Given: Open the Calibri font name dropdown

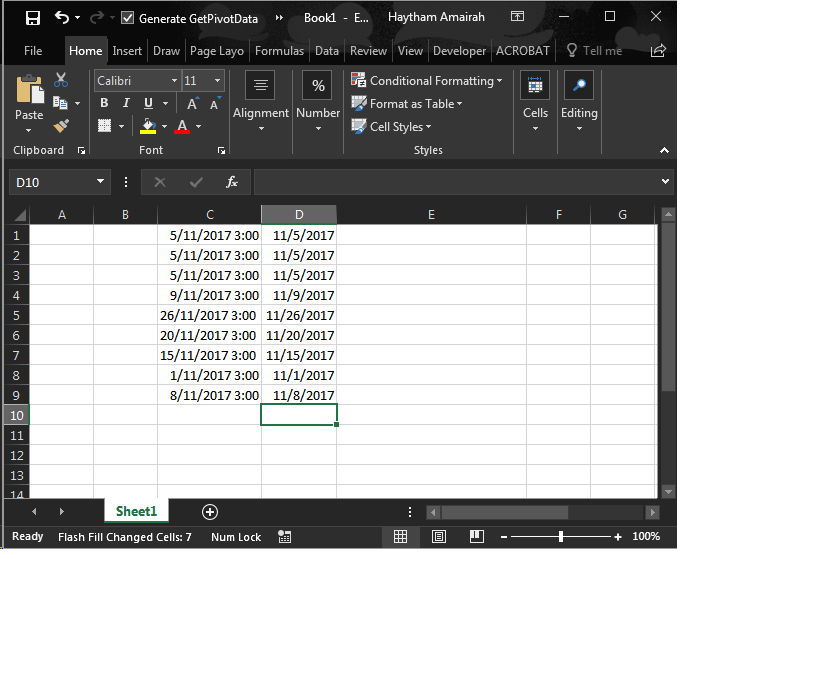Looking at the screenshot, I should click(x=174, y=81).
